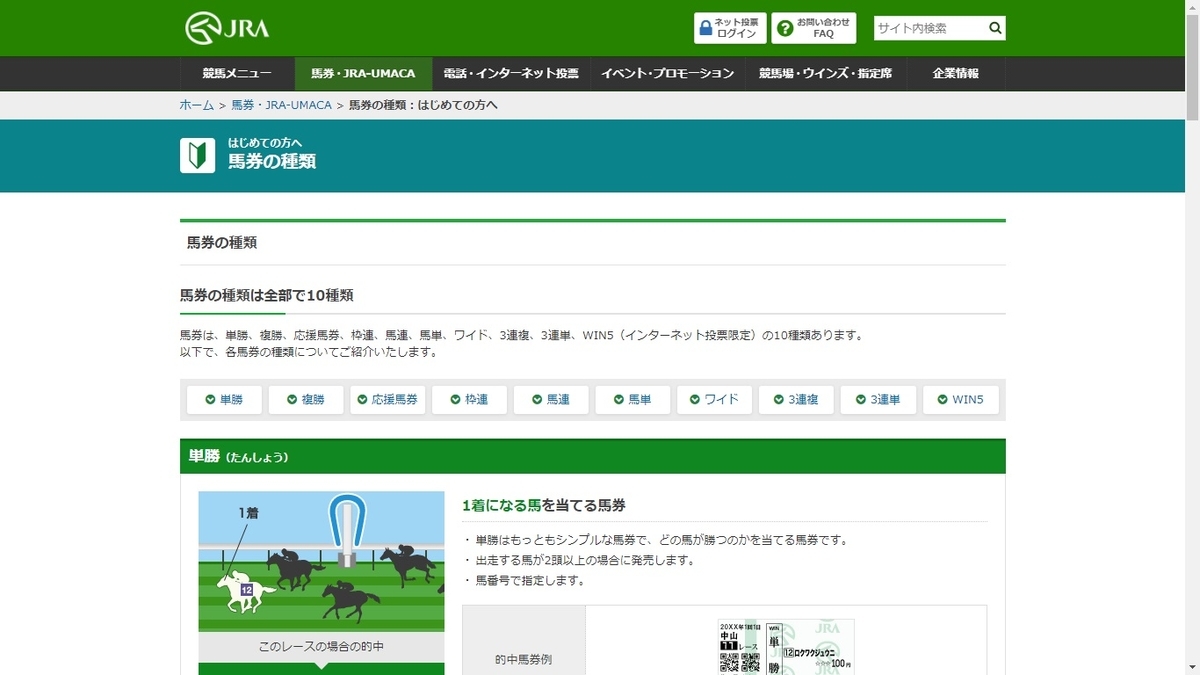1200x675 pixels.
Task: Click the search magnifier icon
Action: click(x=995, y=28)
